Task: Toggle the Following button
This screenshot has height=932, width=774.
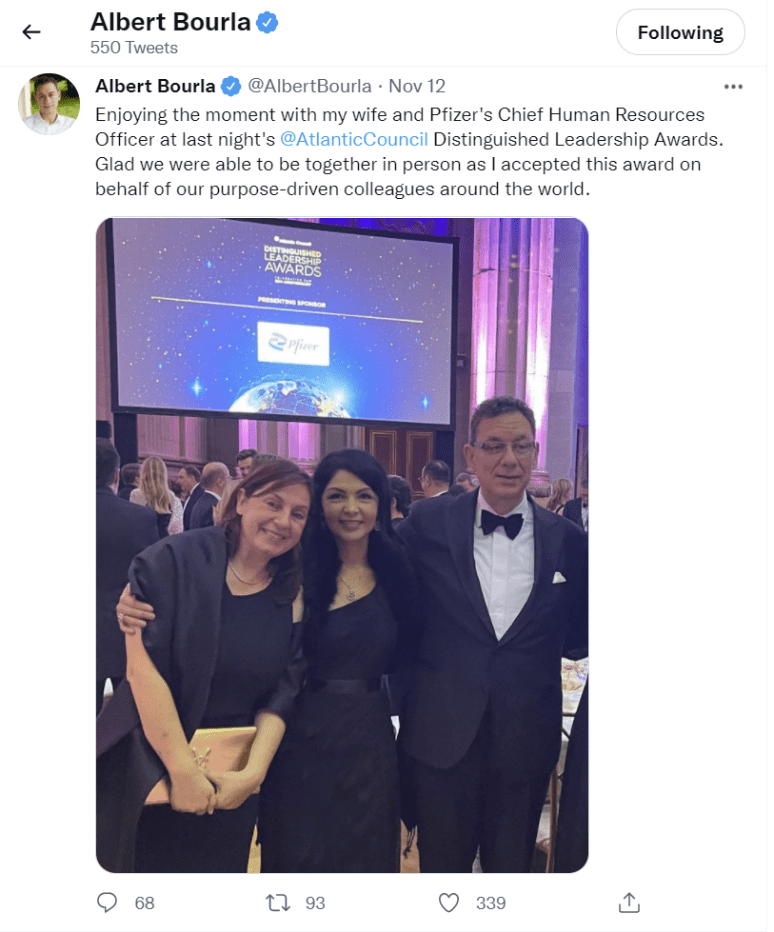Action: (680, 32)
